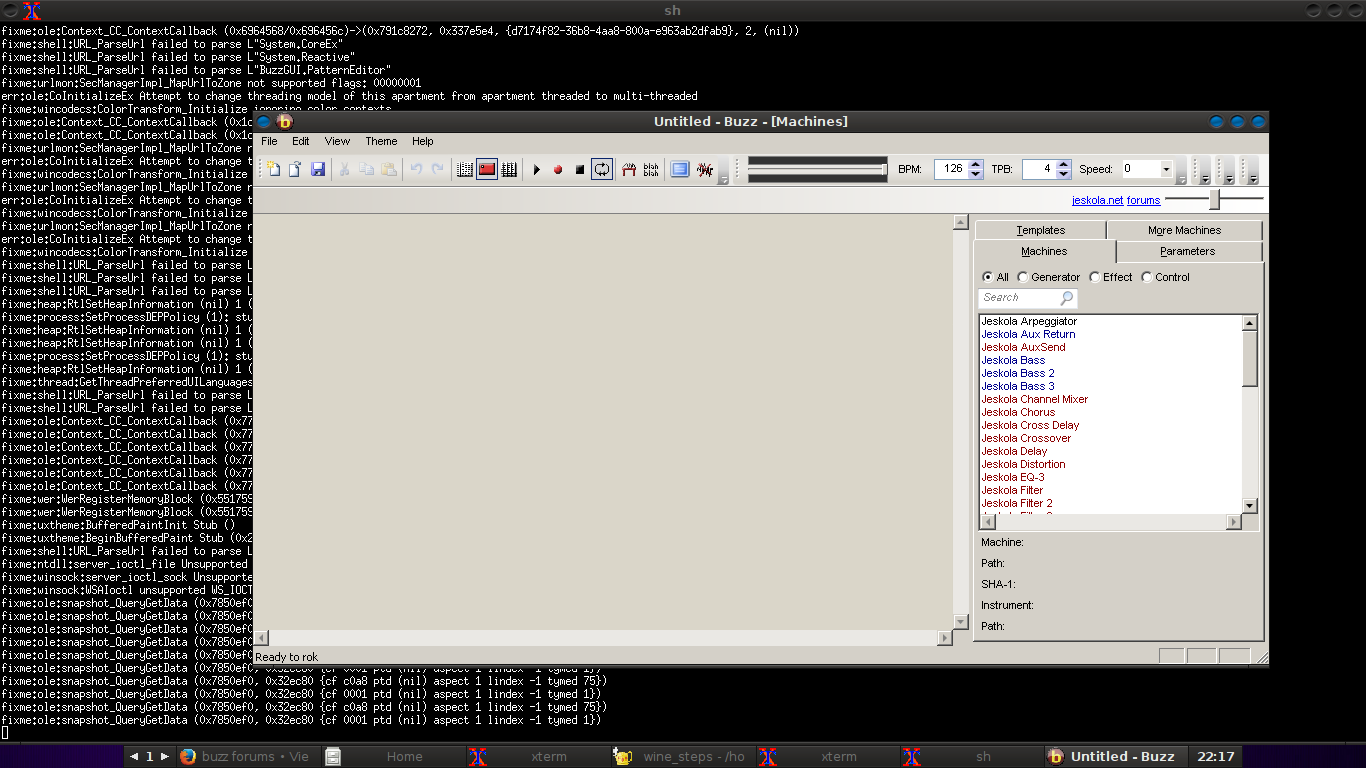
Task: Increase TPB with the up arrow
Action: point(1063,165)
